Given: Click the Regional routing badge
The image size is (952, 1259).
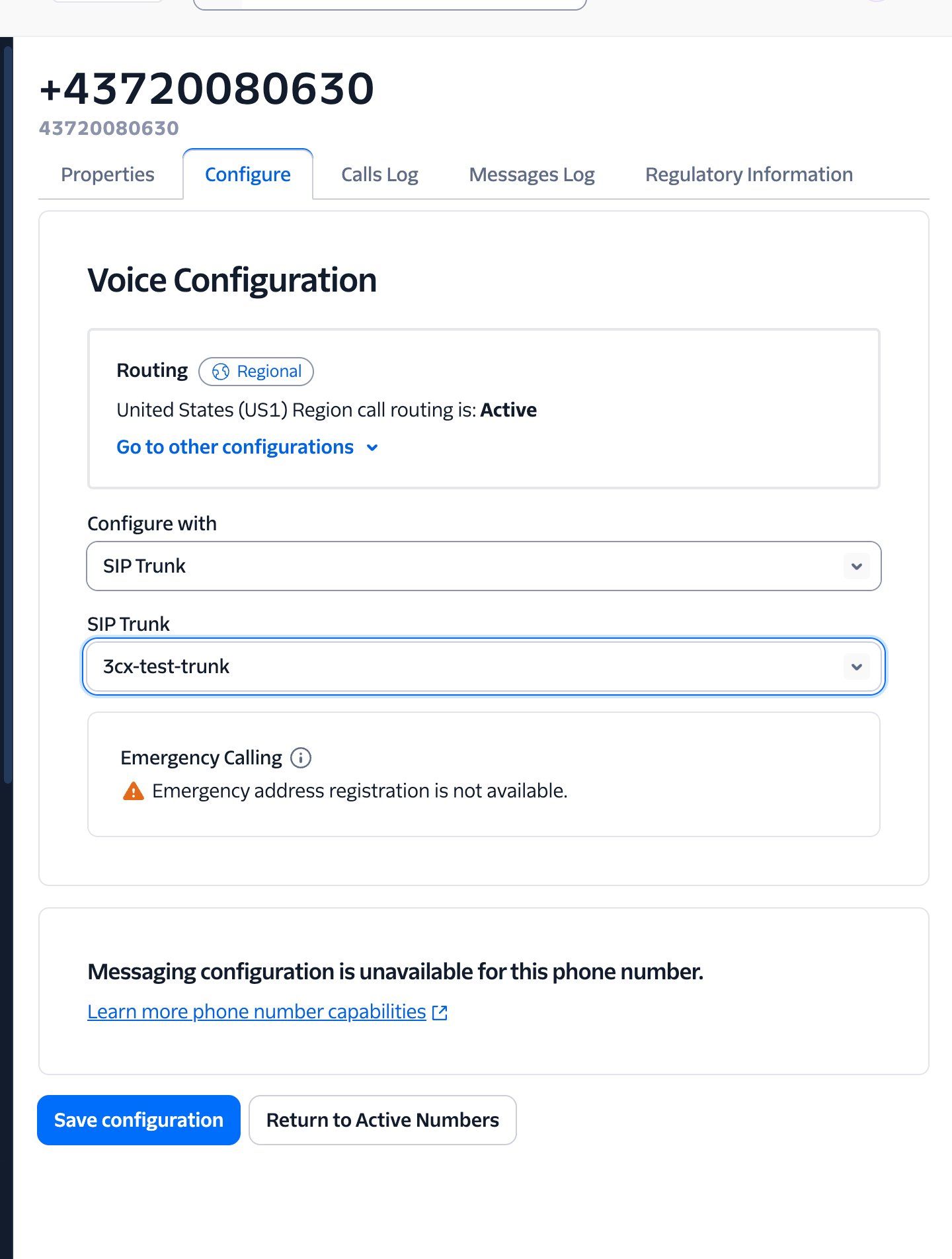Looking at the screenshot, I should coord(257,372).
